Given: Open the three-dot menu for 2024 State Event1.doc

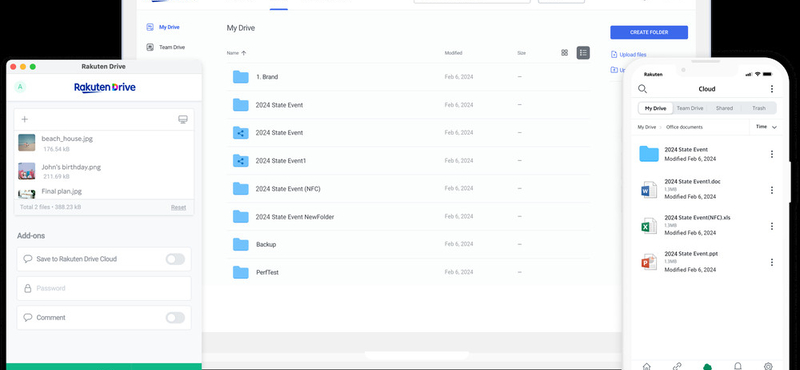Looking at the screenshot, I should 771,190.
